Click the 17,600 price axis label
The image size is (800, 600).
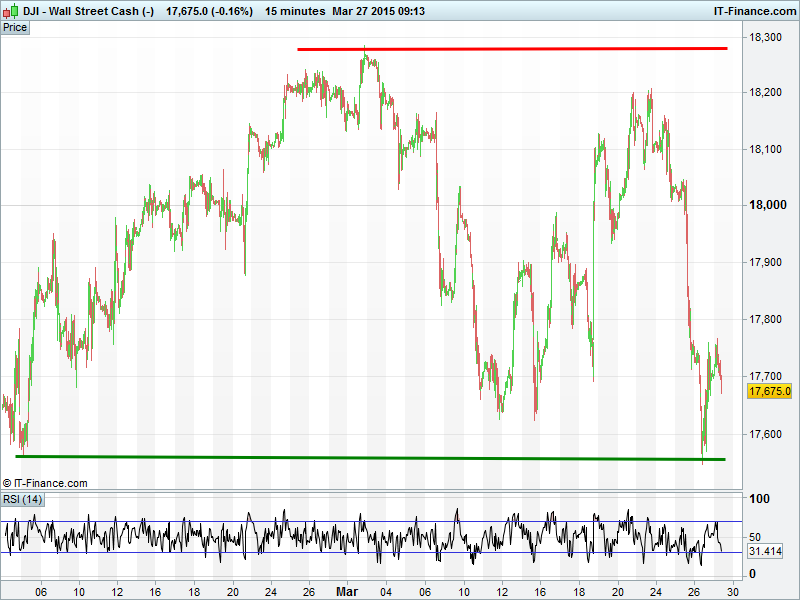(769, 435)
